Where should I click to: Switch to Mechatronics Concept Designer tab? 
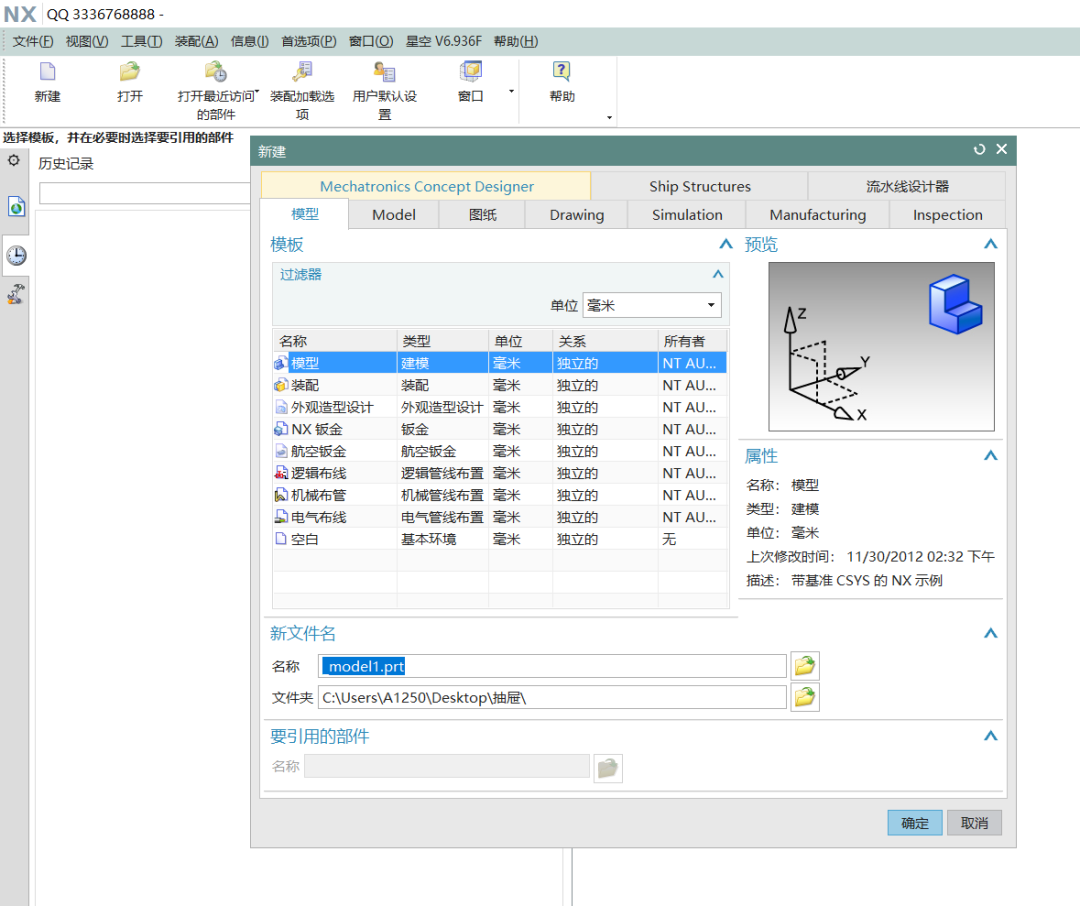[x=426, y=186]
